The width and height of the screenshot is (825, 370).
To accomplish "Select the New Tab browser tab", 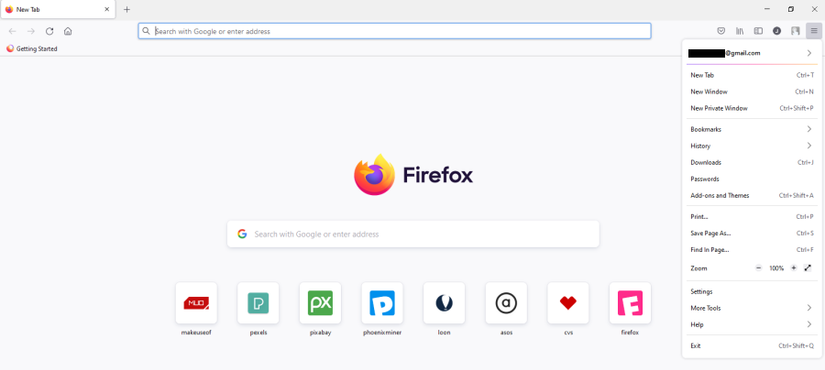I will coord(58,9).
